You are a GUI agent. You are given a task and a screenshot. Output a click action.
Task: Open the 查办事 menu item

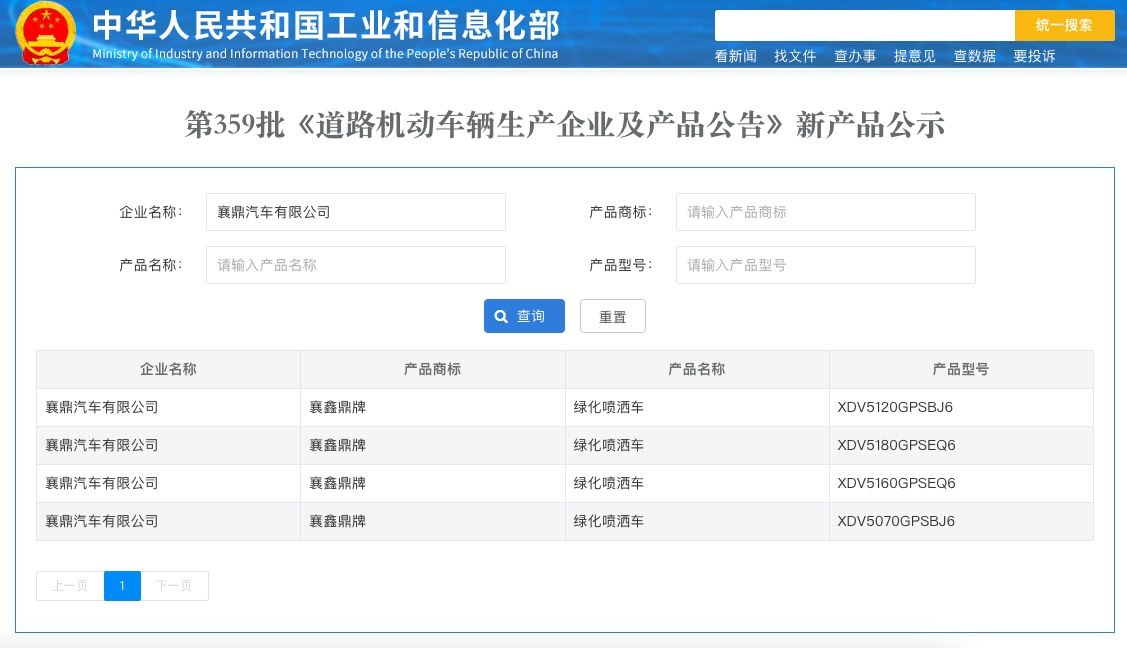(855, 56)
